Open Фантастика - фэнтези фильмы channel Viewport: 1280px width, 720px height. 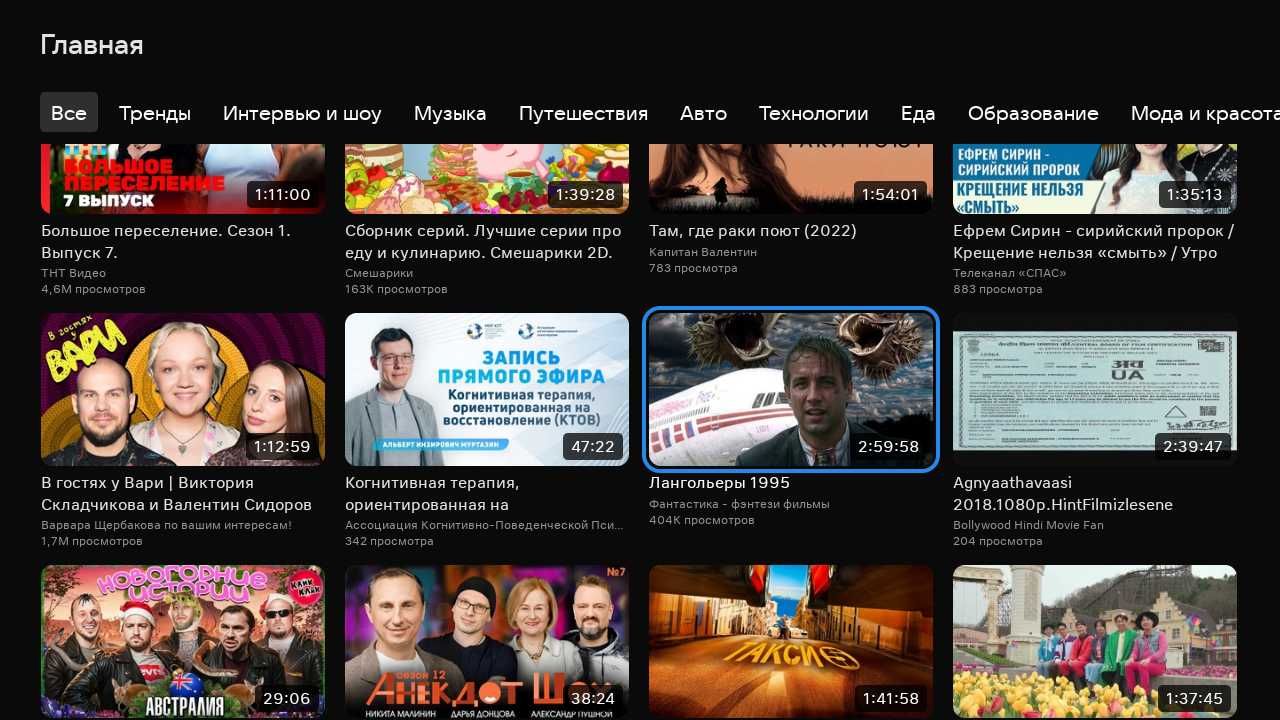739,504
